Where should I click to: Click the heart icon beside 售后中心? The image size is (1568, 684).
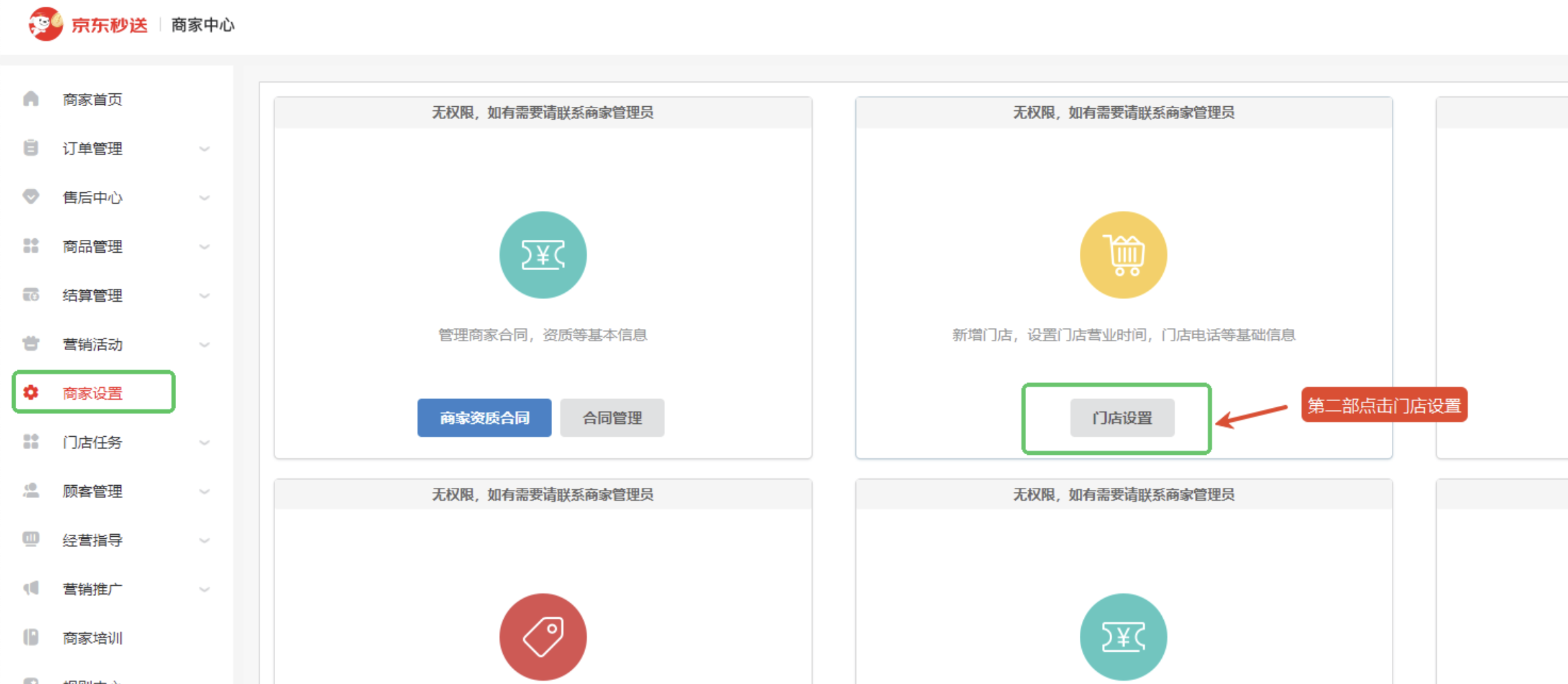[x=31, y=197]
